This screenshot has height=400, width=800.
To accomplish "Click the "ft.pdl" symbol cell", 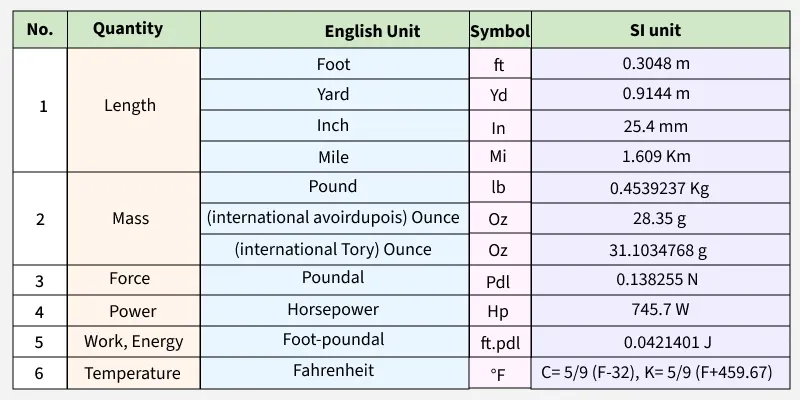I will point(498,342).
